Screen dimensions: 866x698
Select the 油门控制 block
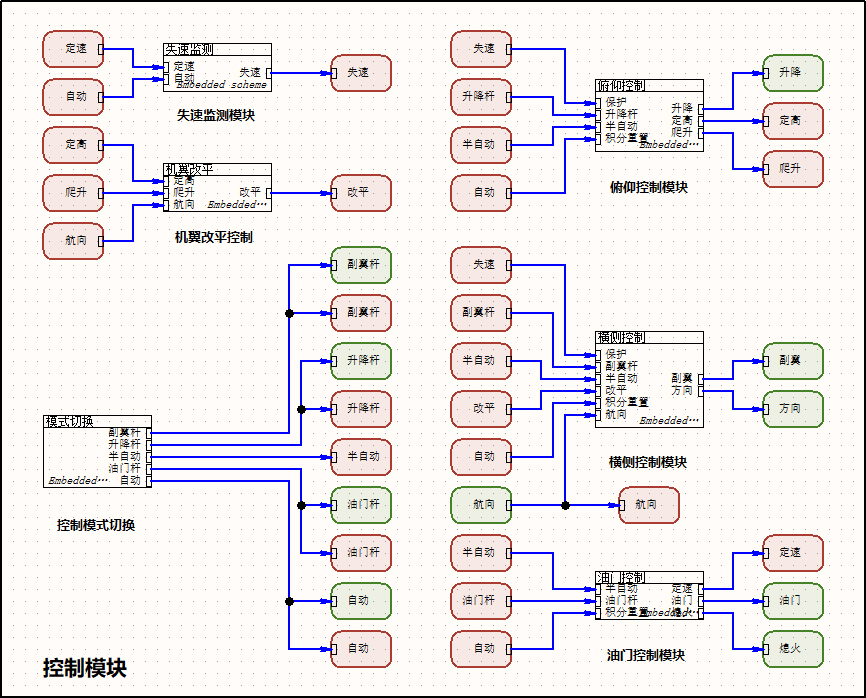648,596
